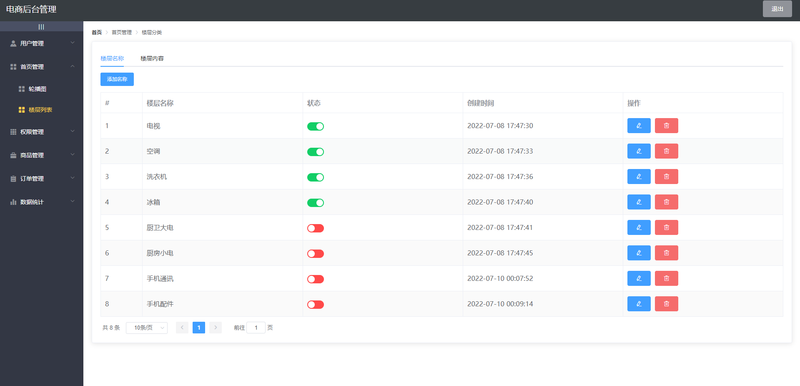Screen dimensions: 800x386
Task: Edit the 手机配件 row with pencil icon
Action: 639,304
